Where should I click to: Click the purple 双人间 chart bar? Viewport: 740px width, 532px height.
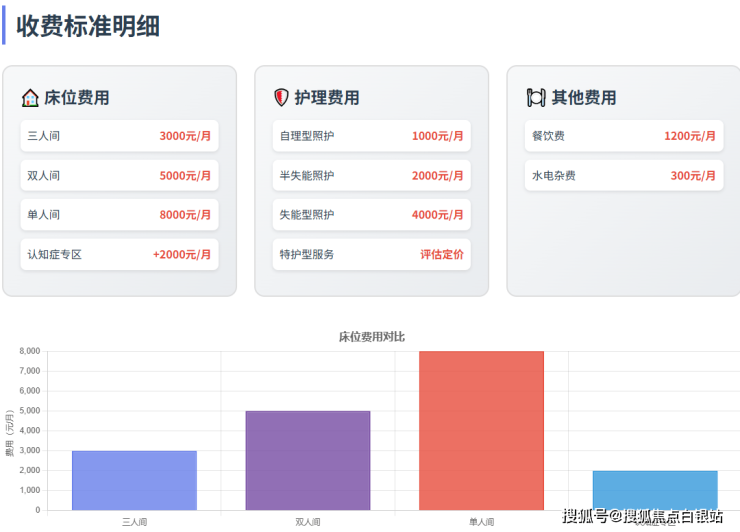point(308,461)
